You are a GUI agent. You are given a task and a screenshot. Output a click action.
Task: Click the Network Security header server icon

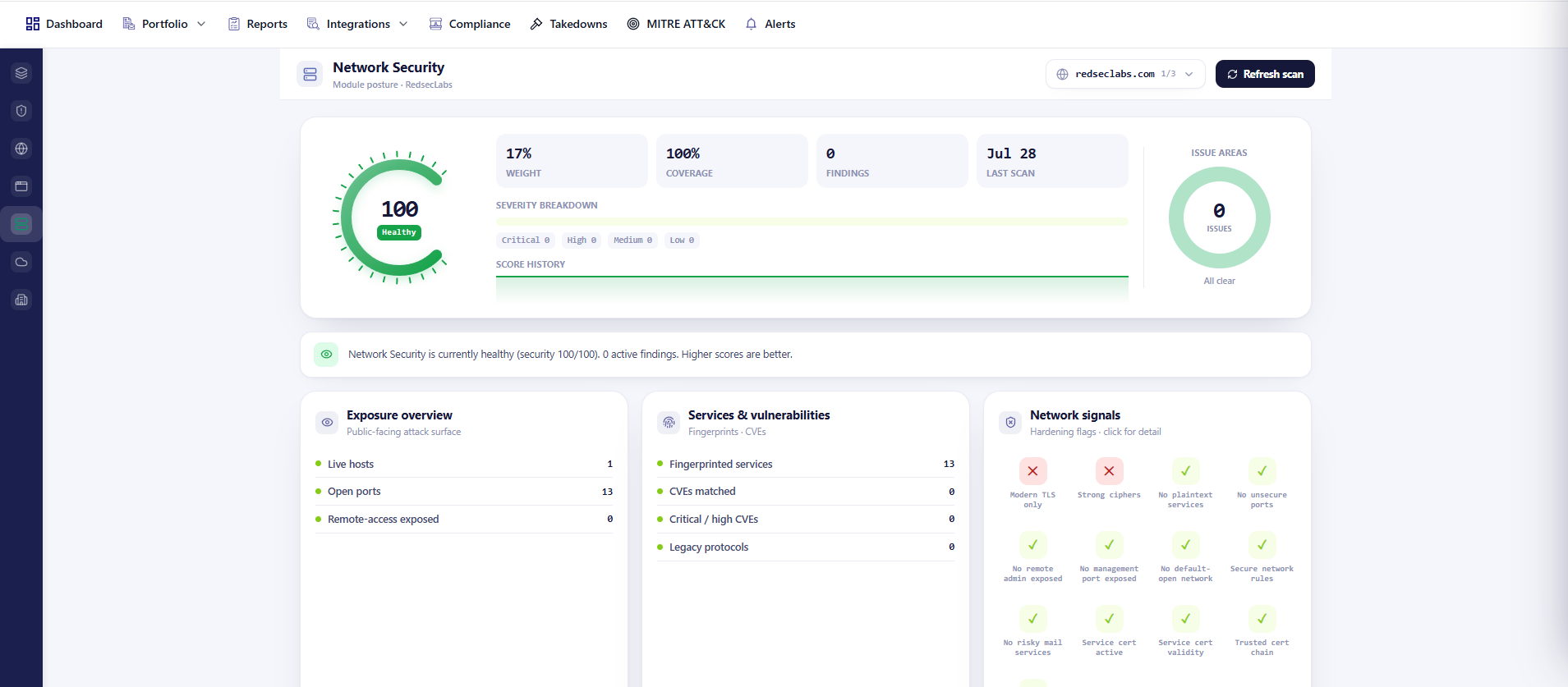310,75
